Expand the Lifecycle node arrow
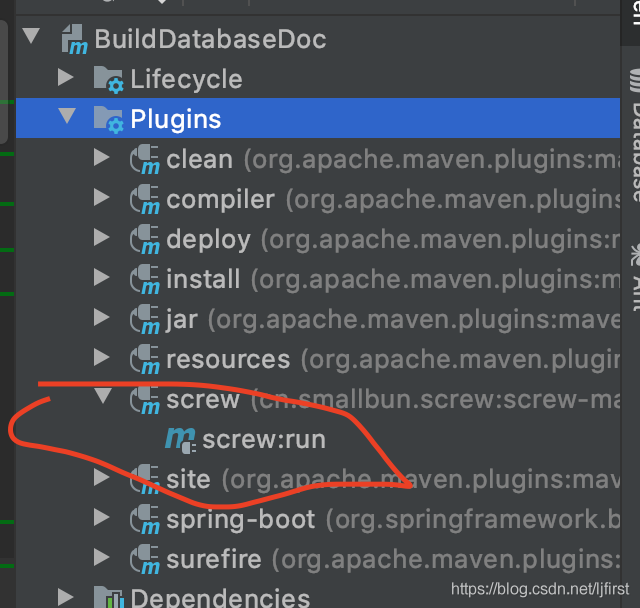Screen dimensions: 640x608 coord(66,78)
